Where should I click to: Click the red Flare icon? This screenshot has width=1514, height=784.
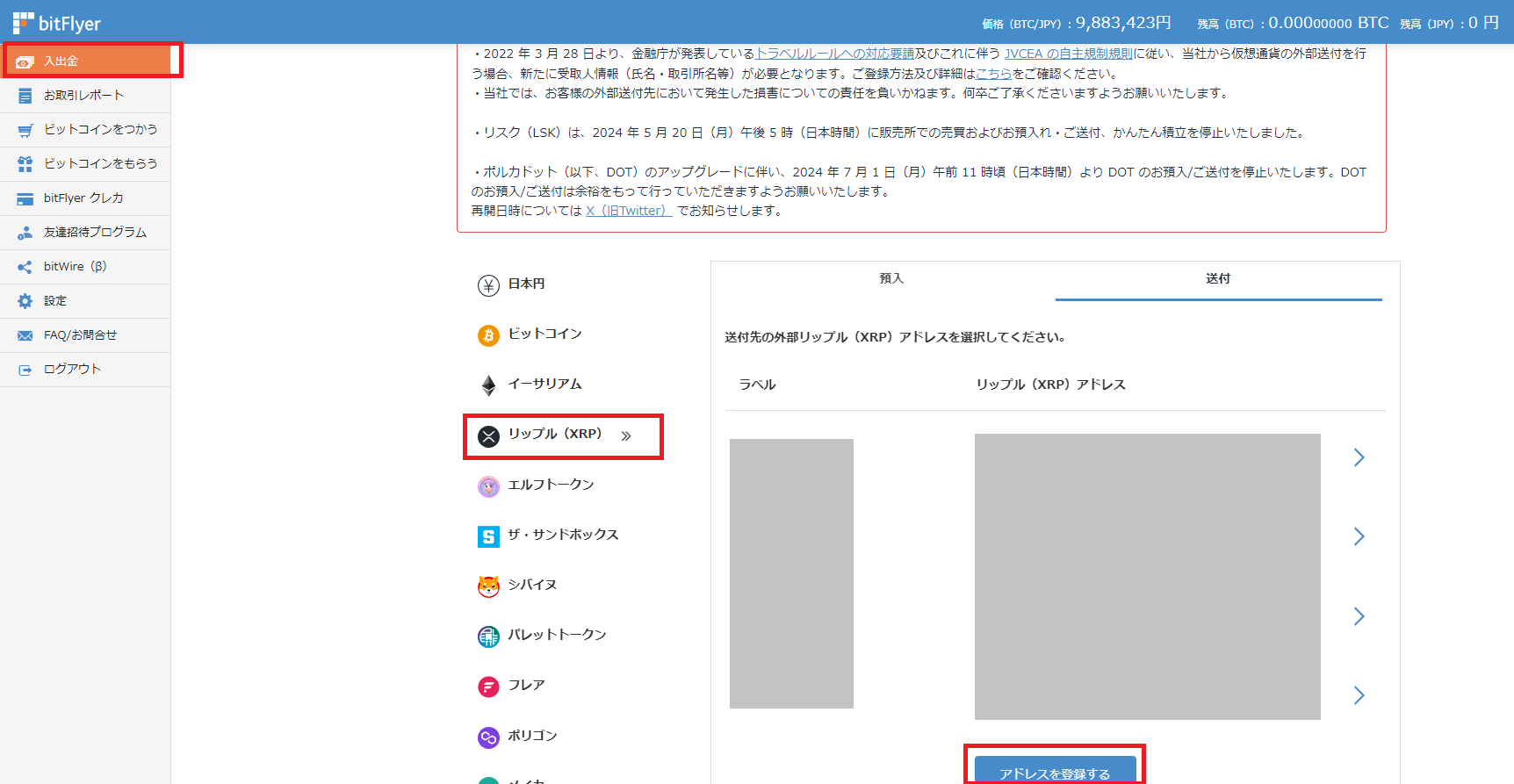coord(488,686)
